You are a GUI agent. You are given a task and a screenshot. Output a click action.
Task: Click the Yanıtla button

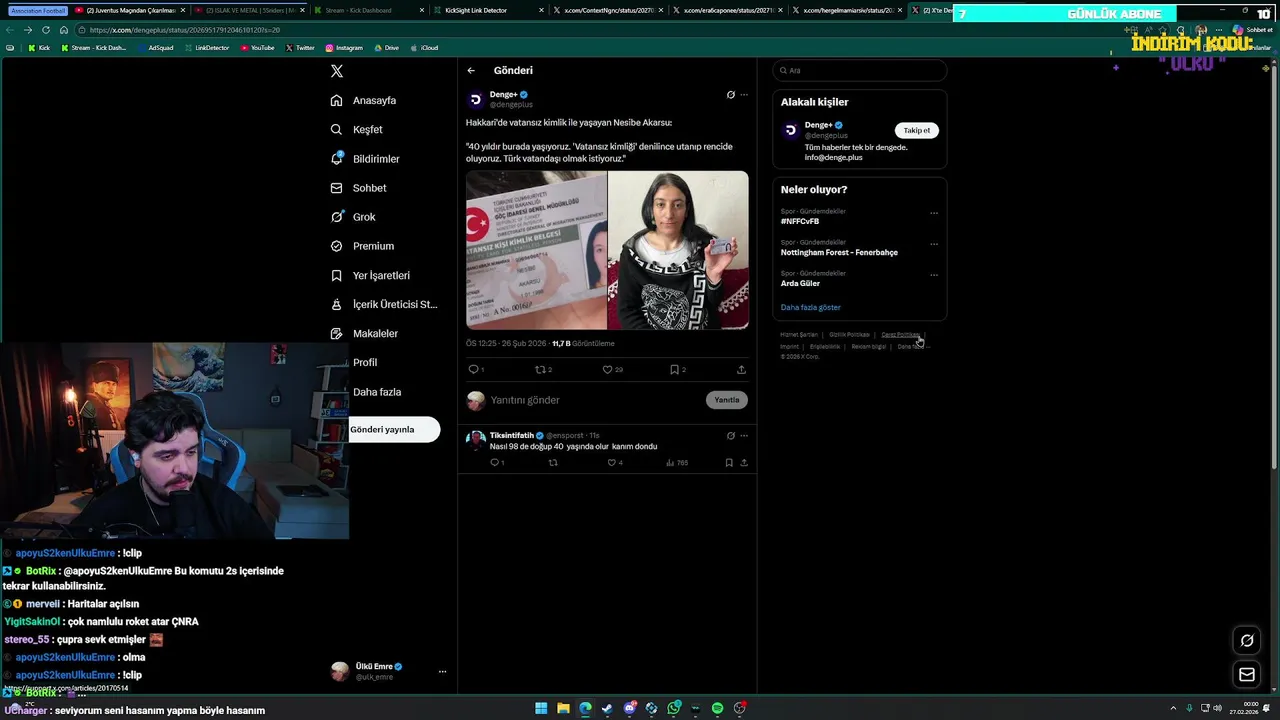pos(727,400)
